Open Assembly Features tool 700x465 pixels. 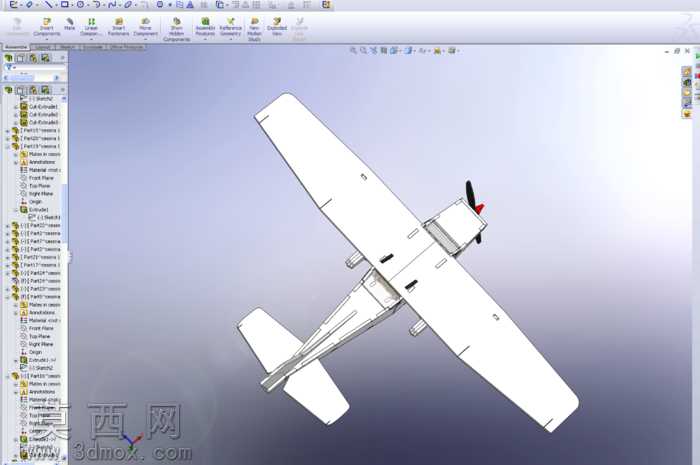pos(205,27)
